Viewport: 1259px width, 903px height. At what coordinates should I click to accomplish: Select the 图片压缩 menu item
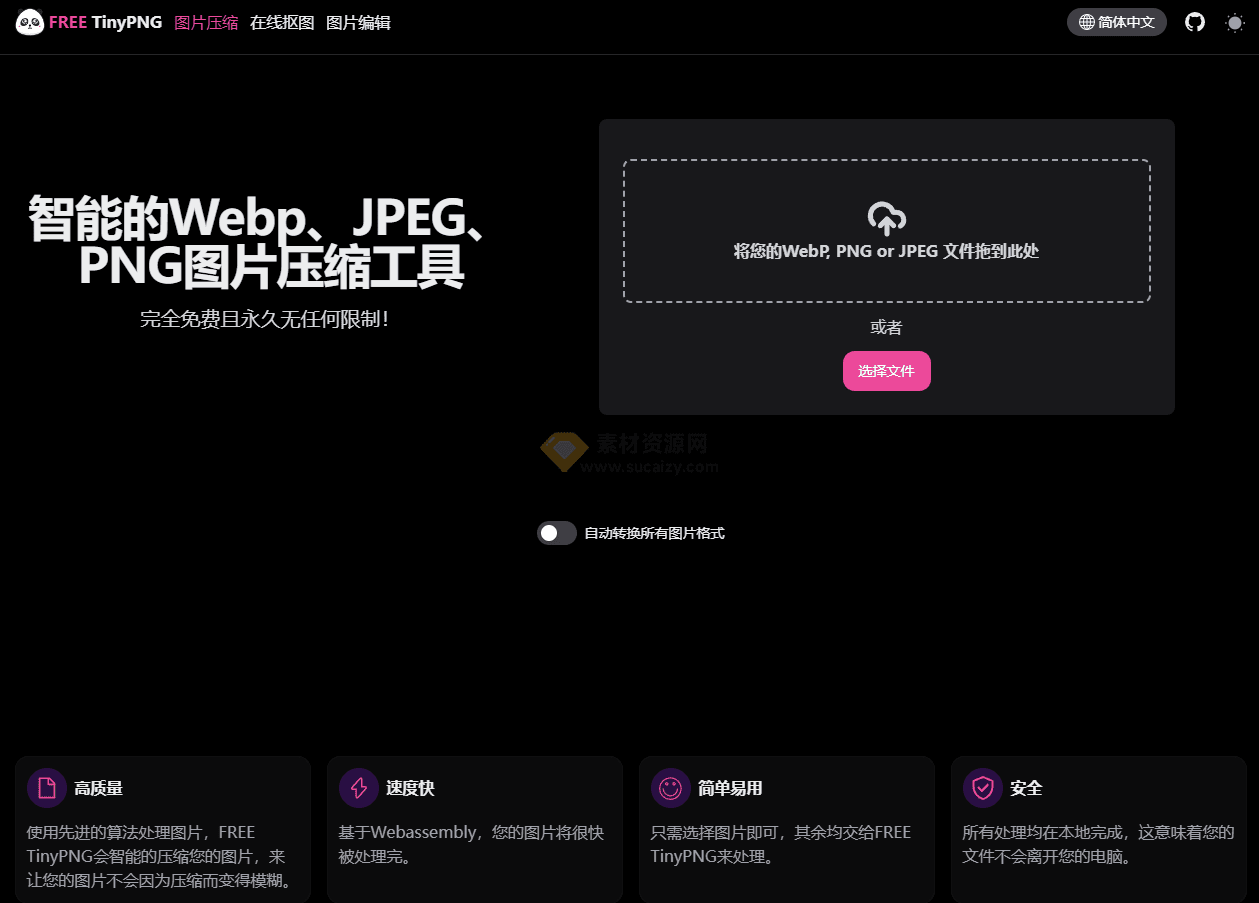pos(207,22)
